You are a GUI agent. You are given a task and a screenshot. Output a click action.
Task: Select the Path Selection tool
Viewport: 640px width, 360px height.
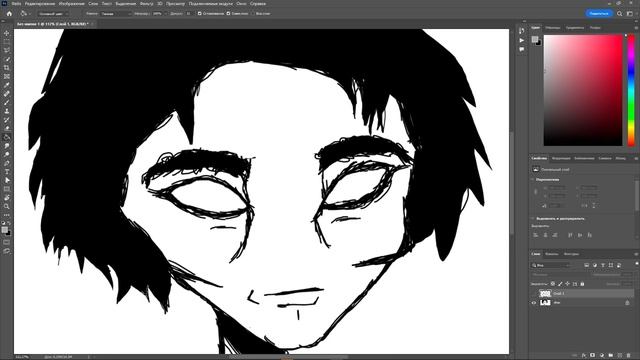7,180
